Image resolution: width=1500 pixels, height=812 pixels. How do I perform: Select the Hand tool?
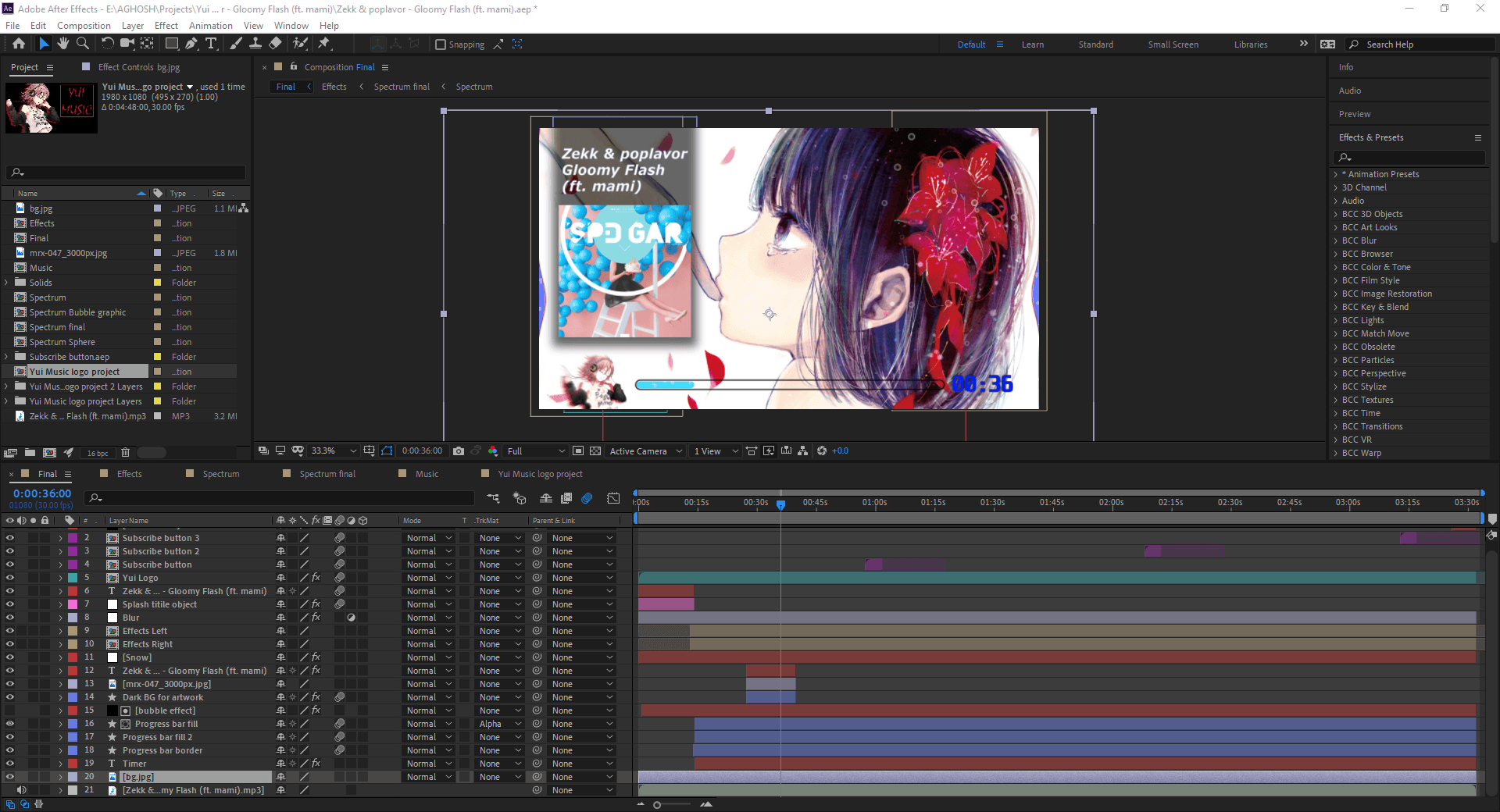coord(62,44)
